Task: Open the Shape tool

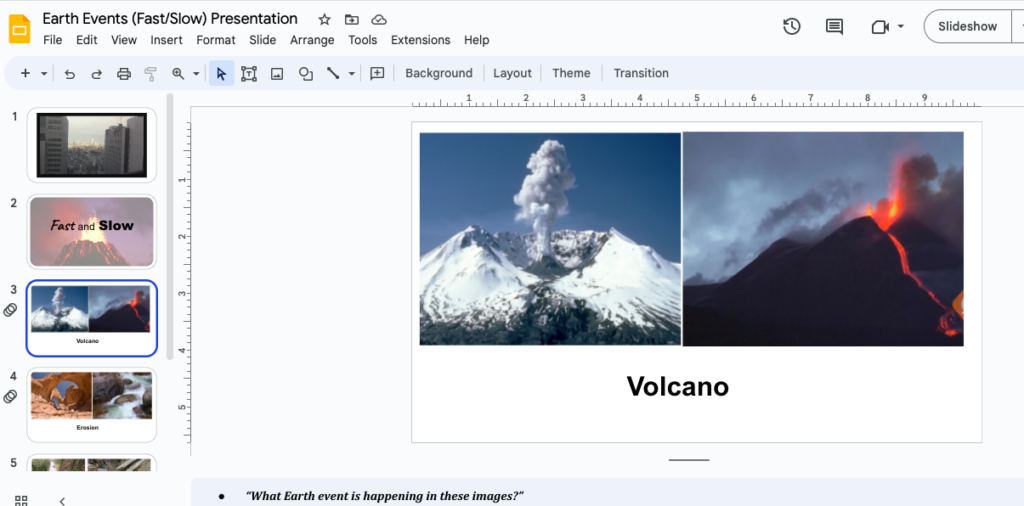Action: 306,74
